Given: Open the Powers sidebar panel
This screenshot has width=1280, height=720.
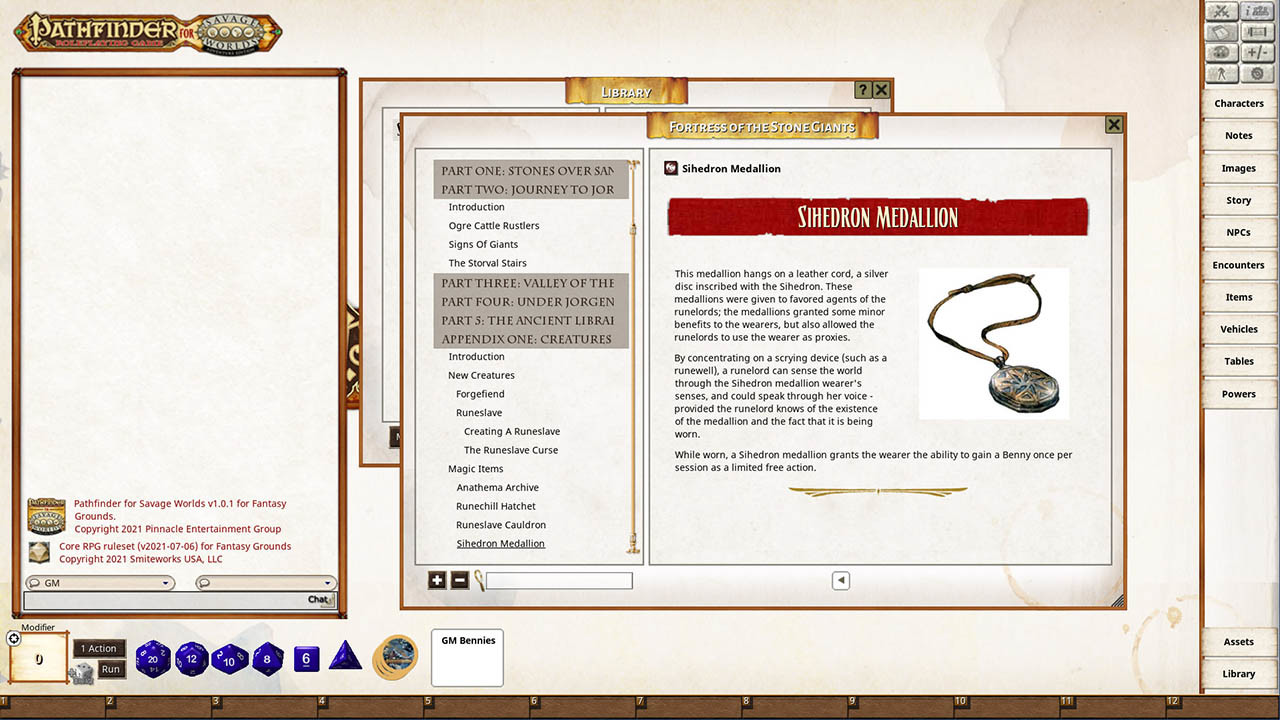Looking at the screenshot, I should click(x=1239, y=393).
